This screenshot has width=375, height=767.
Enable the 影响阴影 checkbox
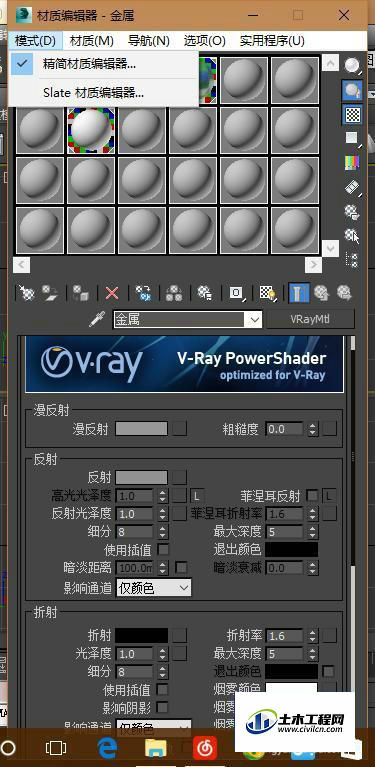pyautogui.click(x=163, y=707)
